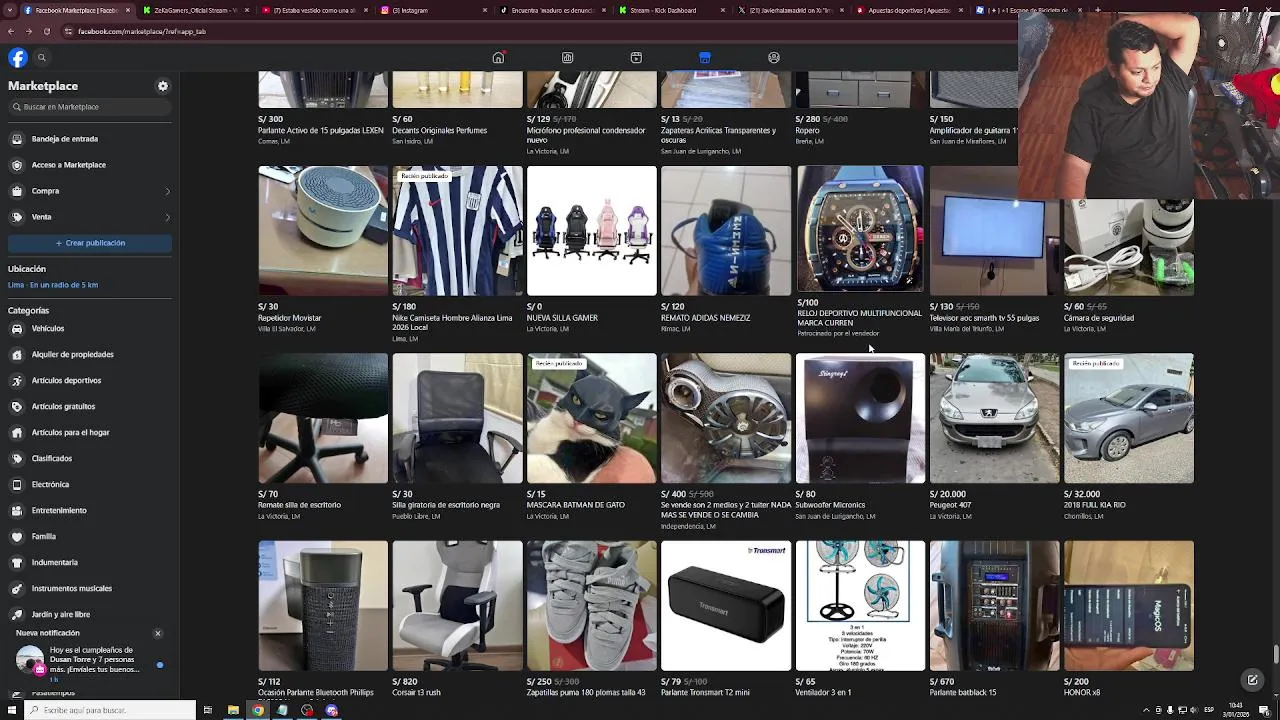Open the Facebook home icon in top navigation

[x=498, y=57]
